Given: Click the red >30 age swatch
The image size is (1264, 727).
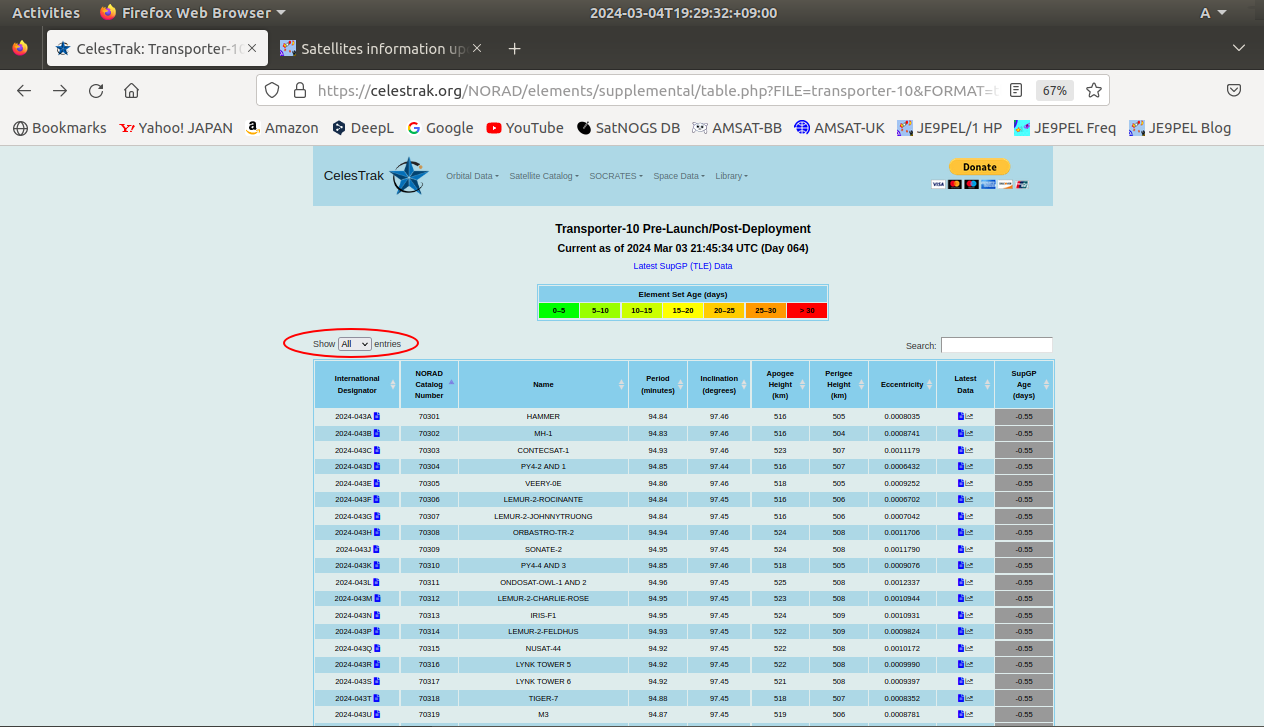Looking at the screenshot, I should (x=806, y=311).
